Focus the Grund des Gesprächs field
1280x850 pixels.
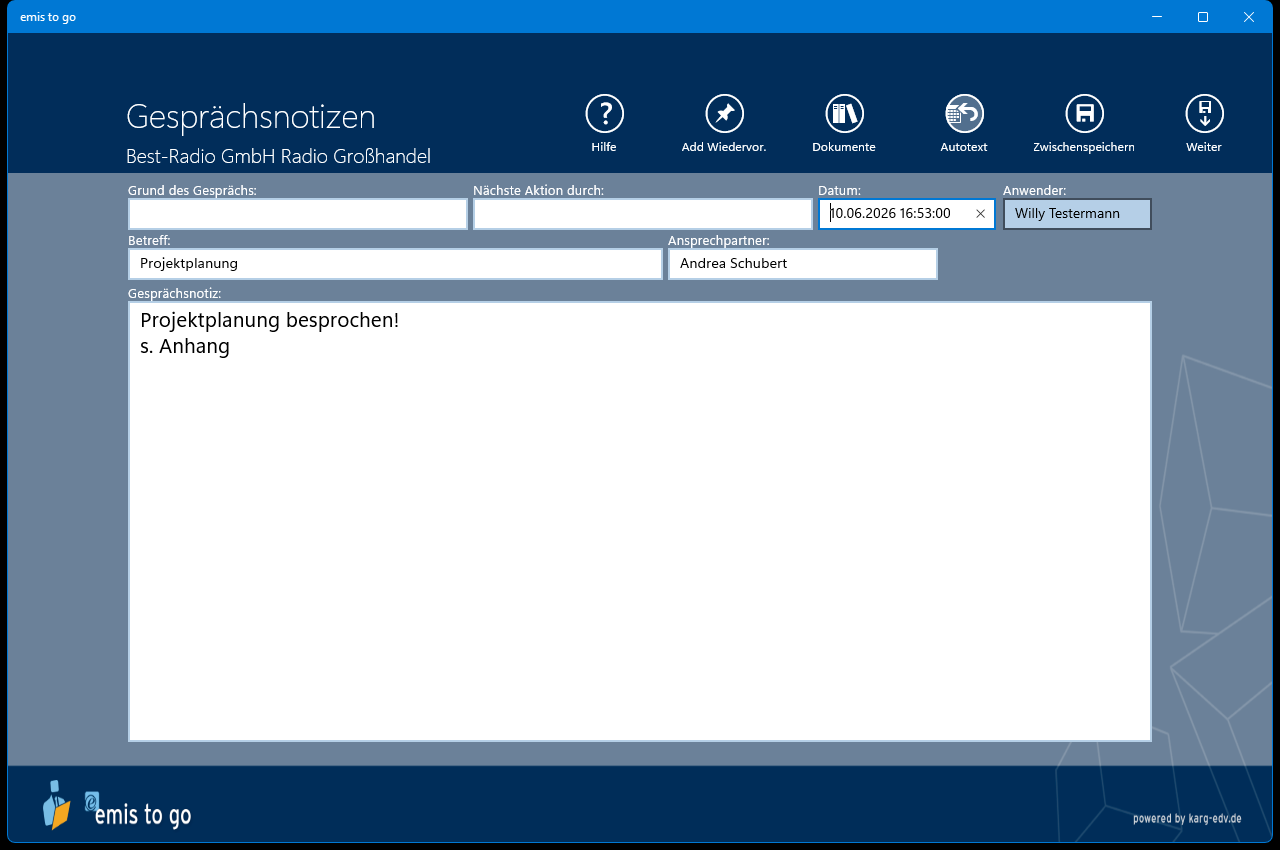298,214
